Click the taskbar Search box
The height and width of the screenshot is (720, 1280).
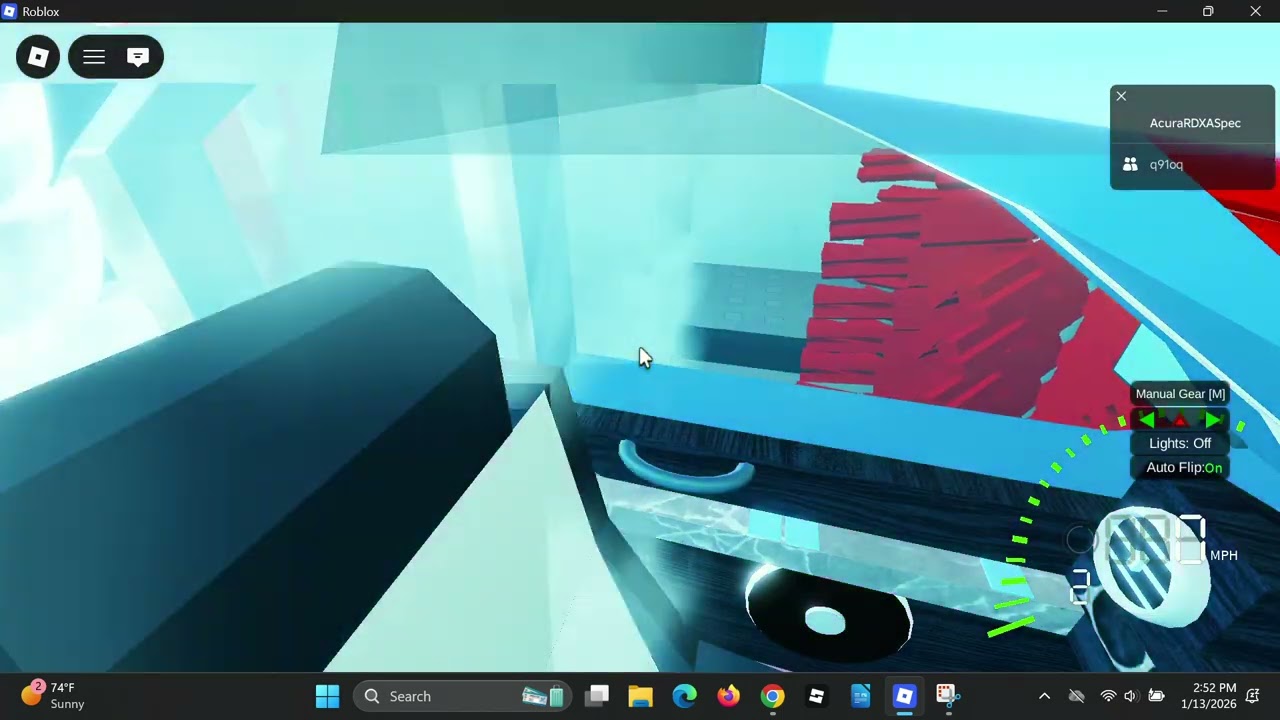tap(464, 696)
